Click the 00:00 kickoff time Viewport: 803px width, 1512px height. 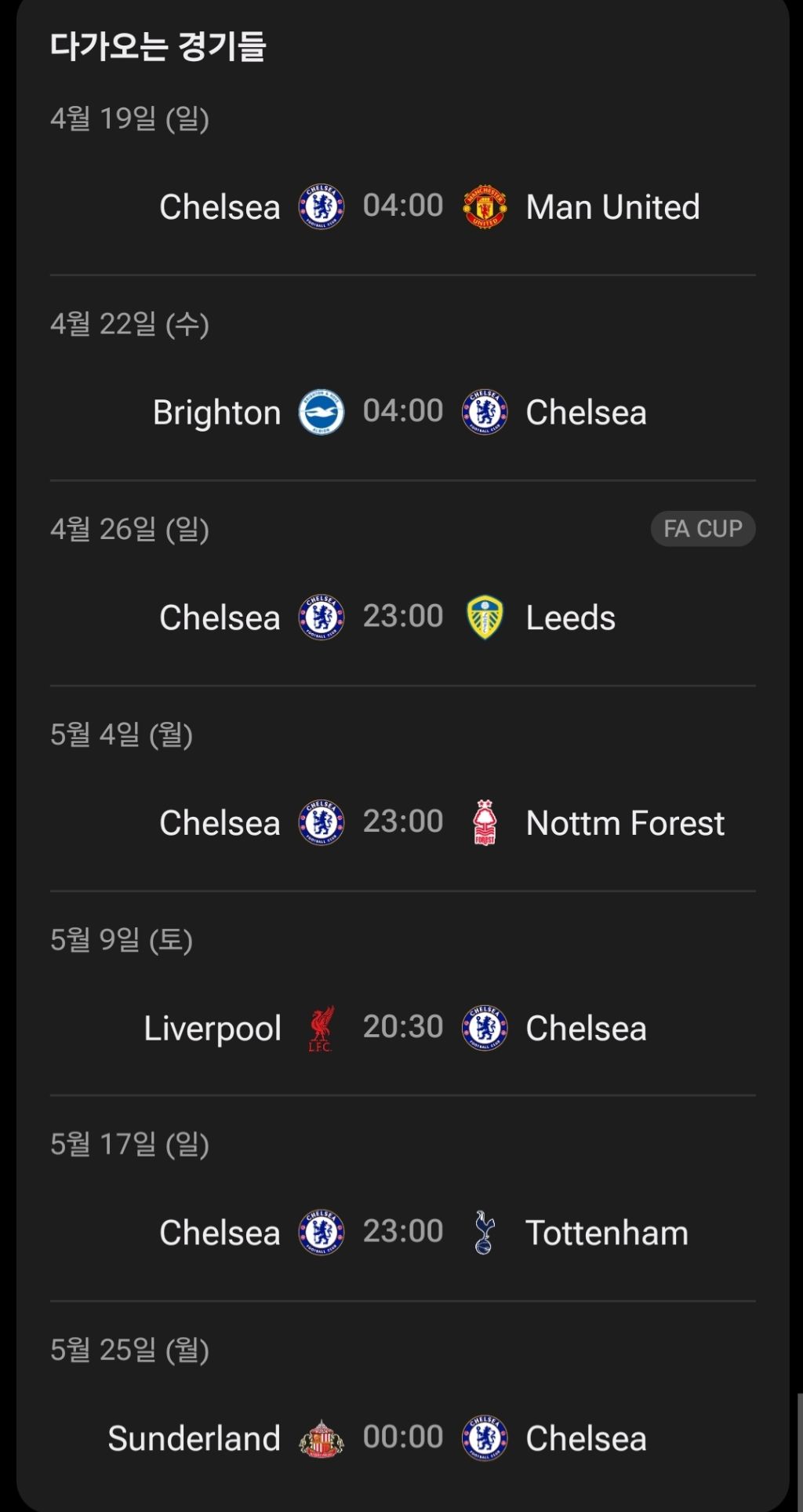coord(403,1437)
